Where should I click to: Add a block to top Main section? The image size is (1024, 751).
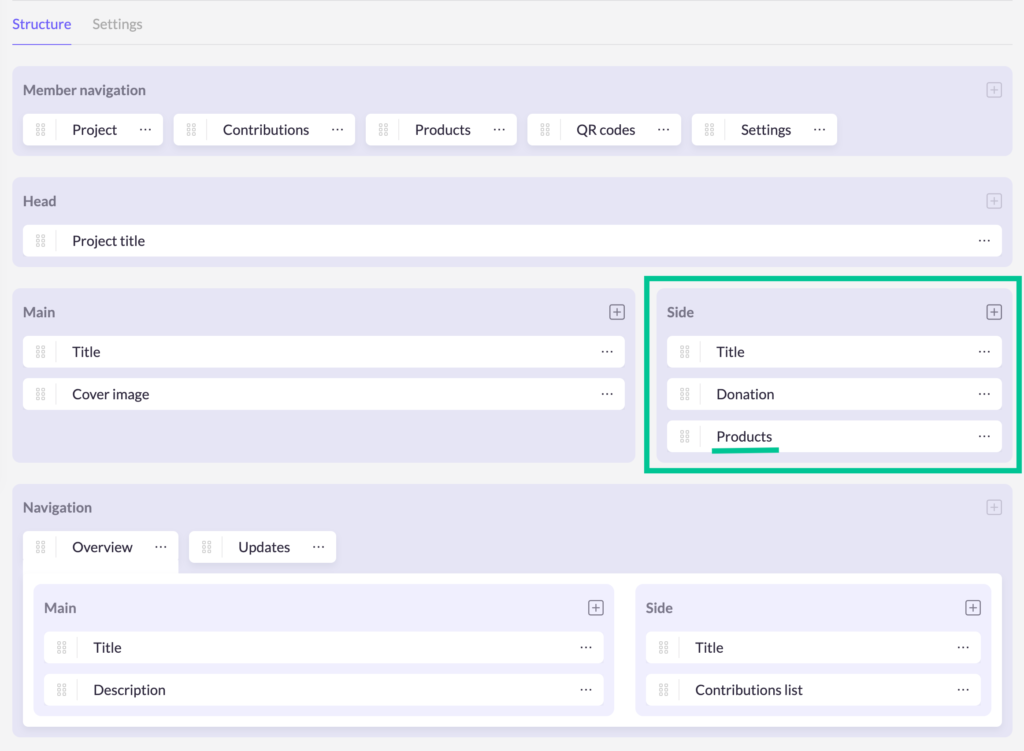[x=616, y=312]
